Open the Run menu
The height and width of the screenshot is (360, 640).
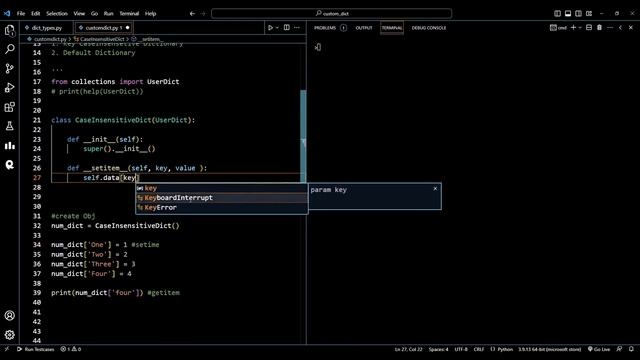coord(109,13)
